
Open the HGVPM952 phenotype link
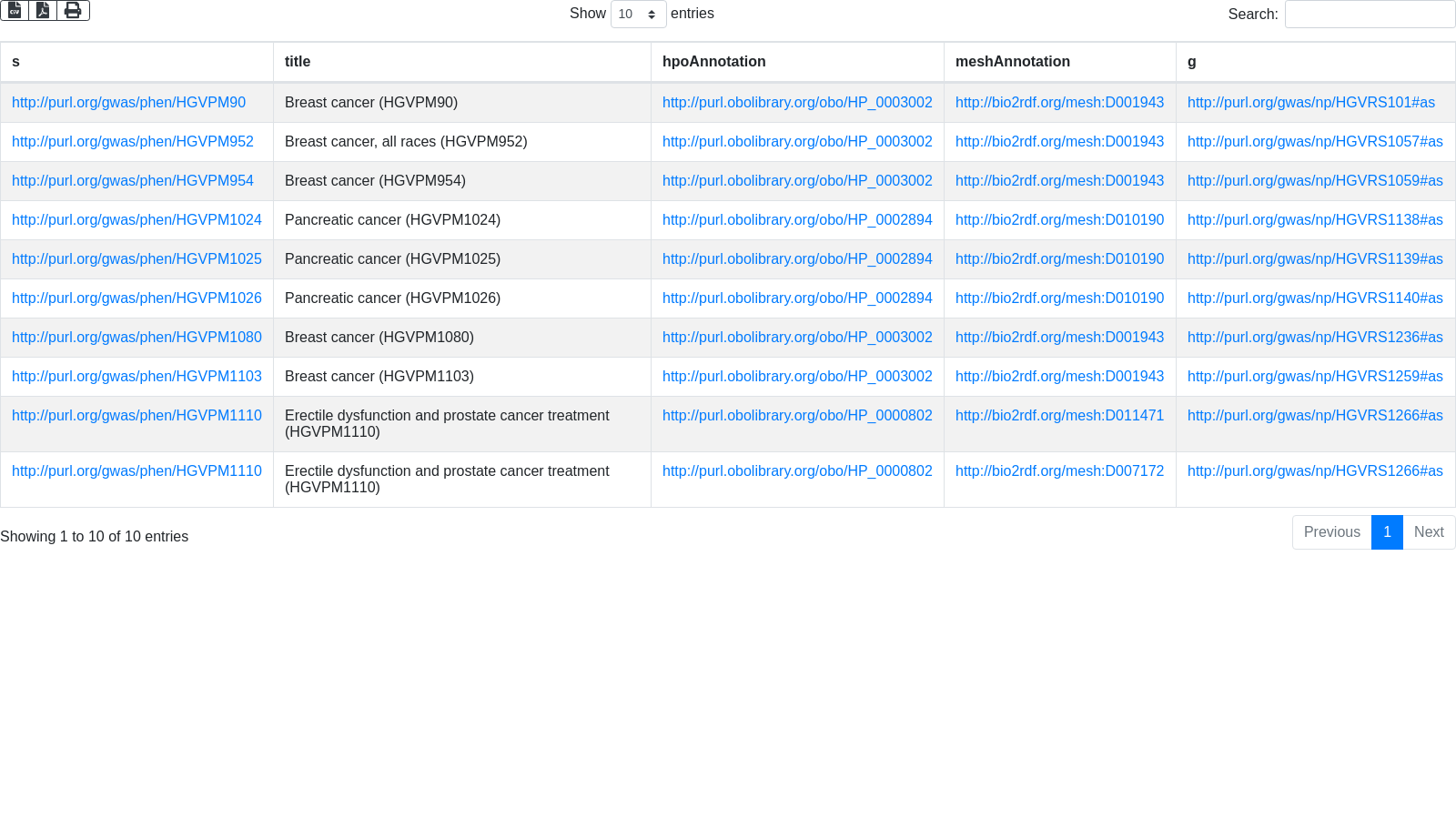click(x=133, y=142)
